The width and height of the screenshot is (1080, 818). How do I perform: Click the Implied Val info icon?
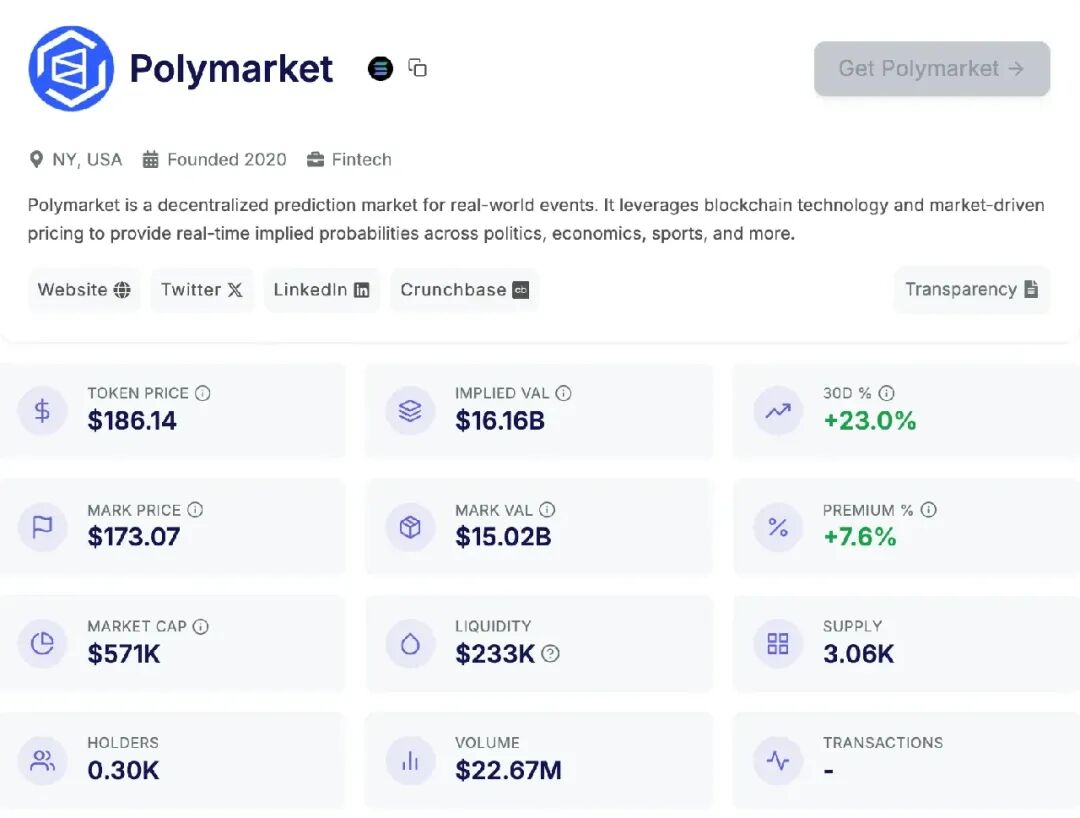click(563, 393)
